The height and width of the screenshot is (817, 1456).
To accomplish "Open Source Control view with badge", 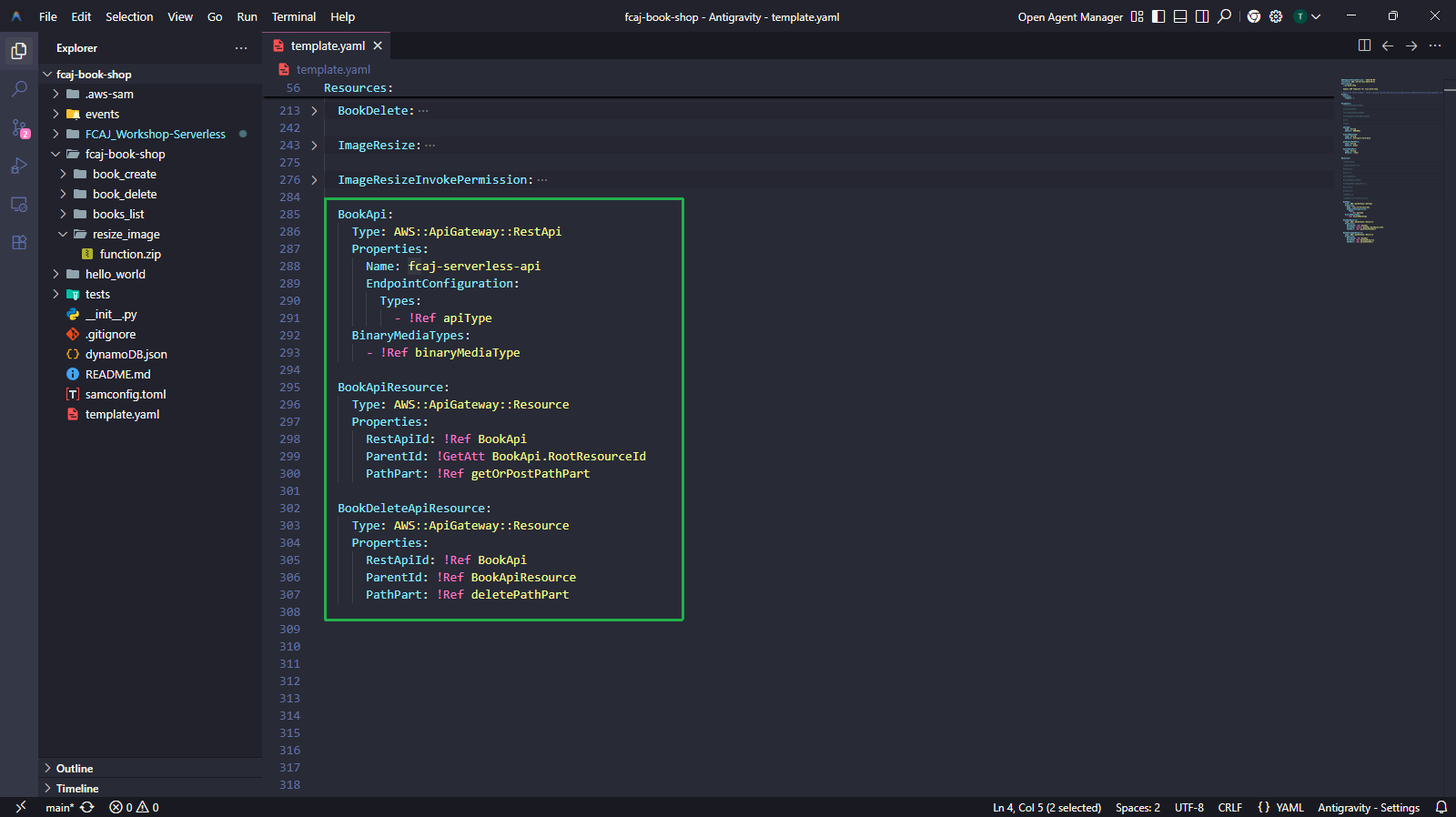I will (19, 128).
